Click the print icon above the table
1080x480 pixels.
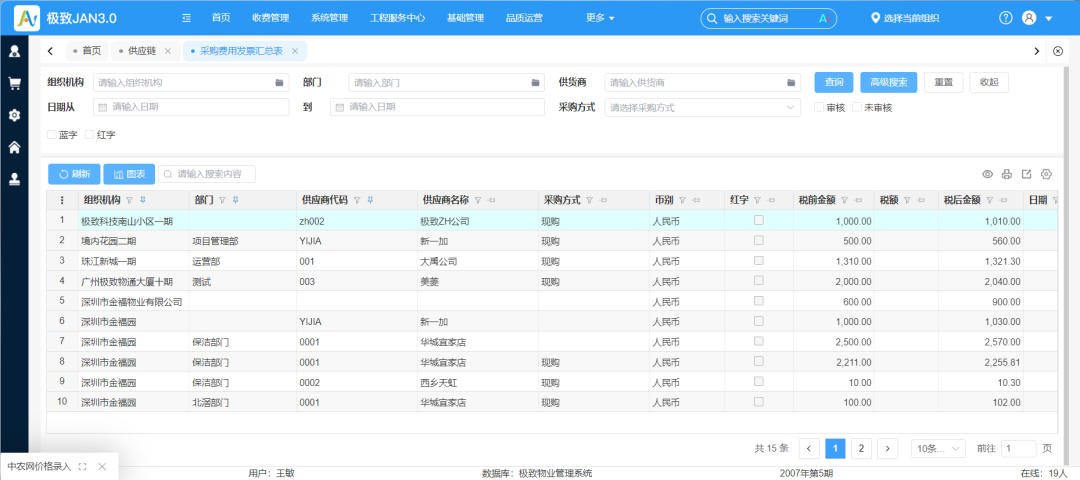click(x=1007, y=174)
